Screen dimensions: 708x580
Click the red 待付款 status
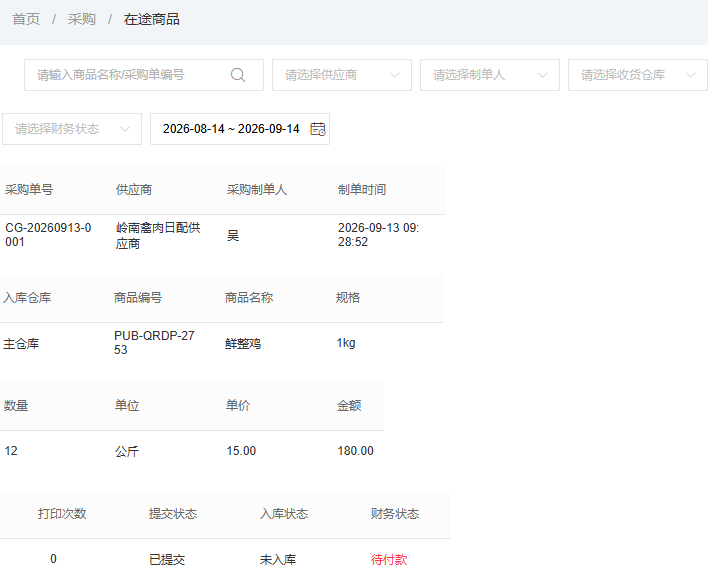[x=389, y=560]
